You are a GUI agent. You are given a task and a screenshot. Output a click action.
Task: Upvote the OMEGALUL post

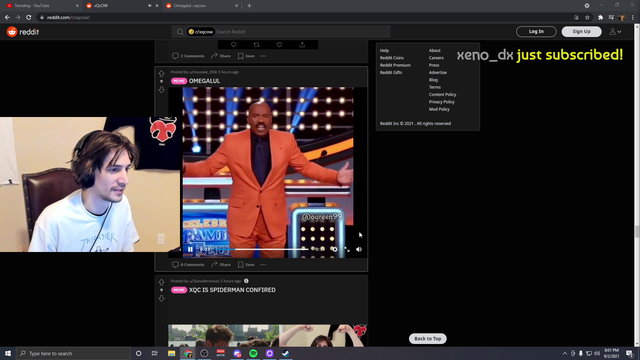click(x=161, y=74)
